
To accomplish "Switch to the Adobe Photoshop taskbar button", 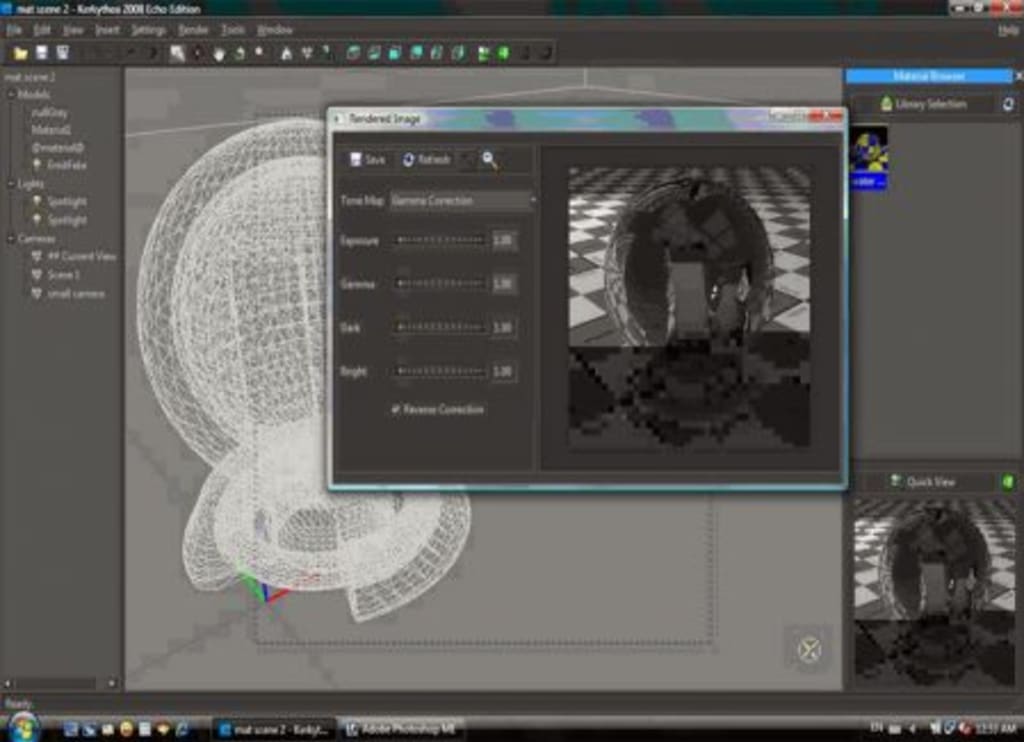I will [402, 729].
